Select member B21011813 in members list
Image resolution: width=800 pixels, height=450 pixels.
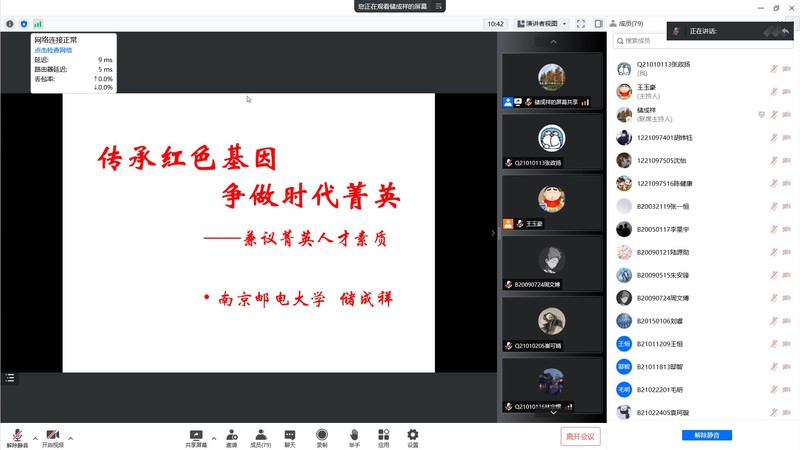[703, 367]
